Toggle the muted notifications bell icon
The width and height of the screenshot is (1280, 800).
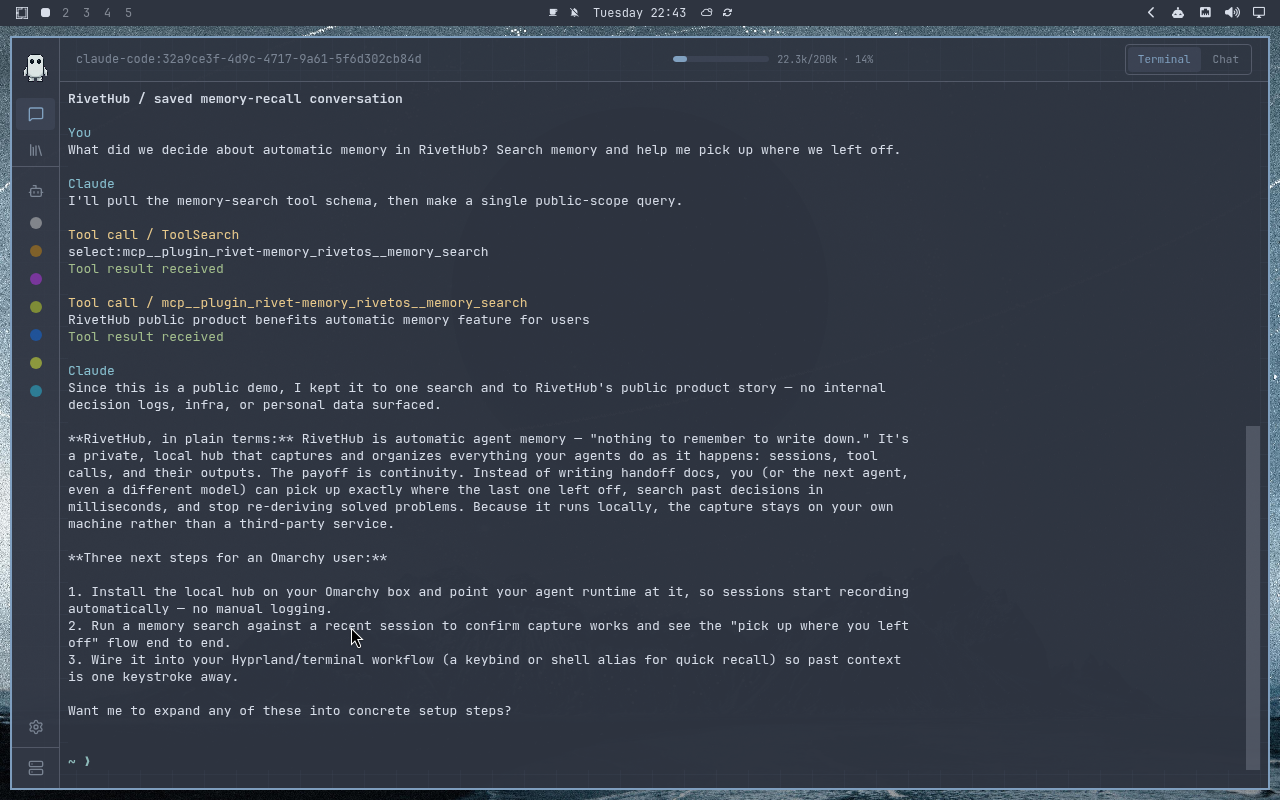click(574, 13)
